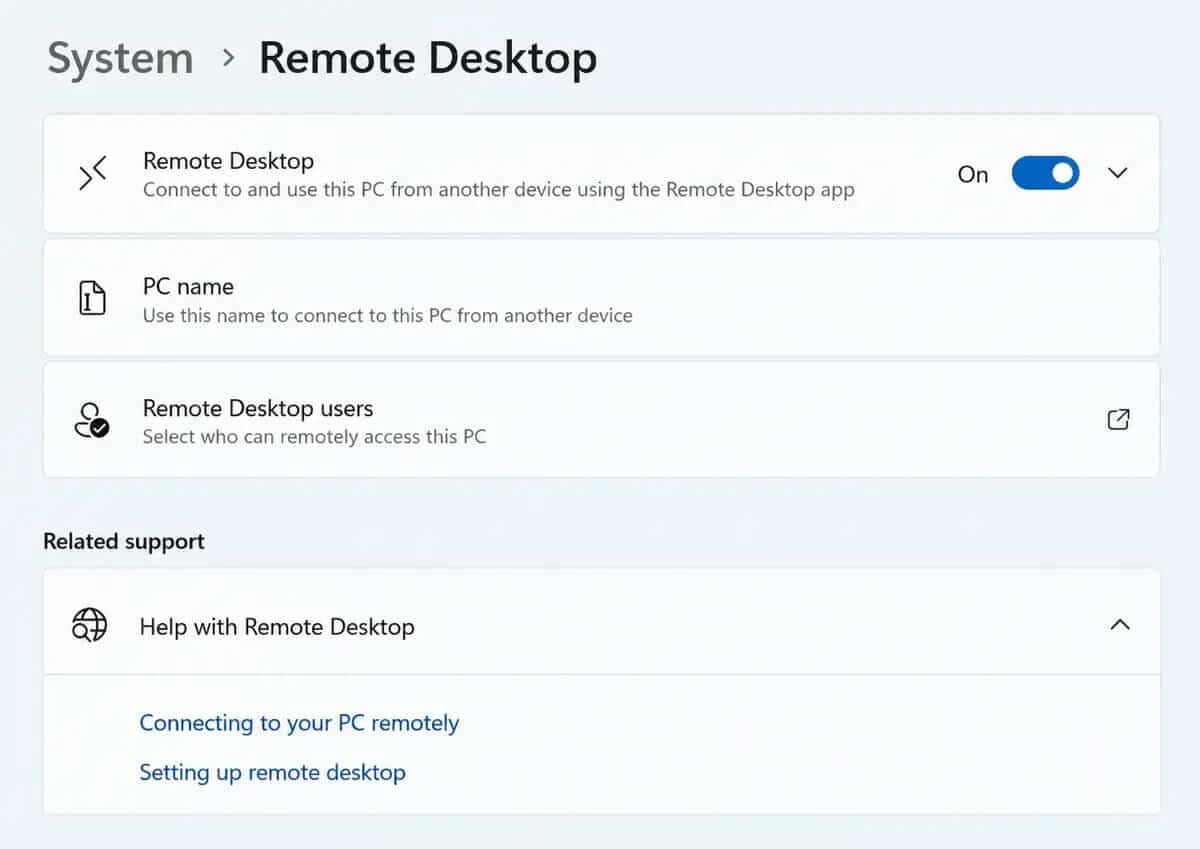
Task: Click the 'On' status label
Action: click(973, 174)
